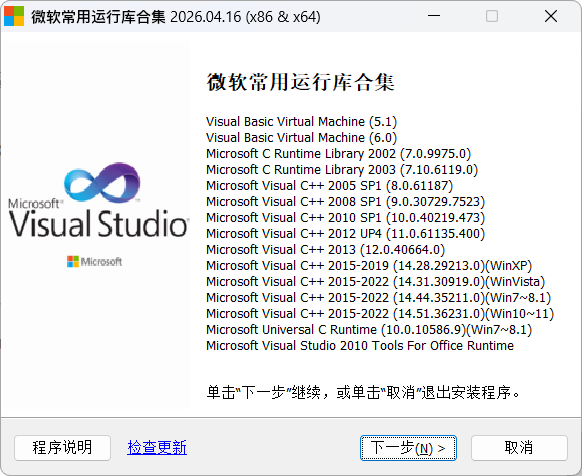The width and height of the screenshot is (582, 476).
Task: Click the small Microsoft logo under Visual Studio
Action: tap(94, 262)
